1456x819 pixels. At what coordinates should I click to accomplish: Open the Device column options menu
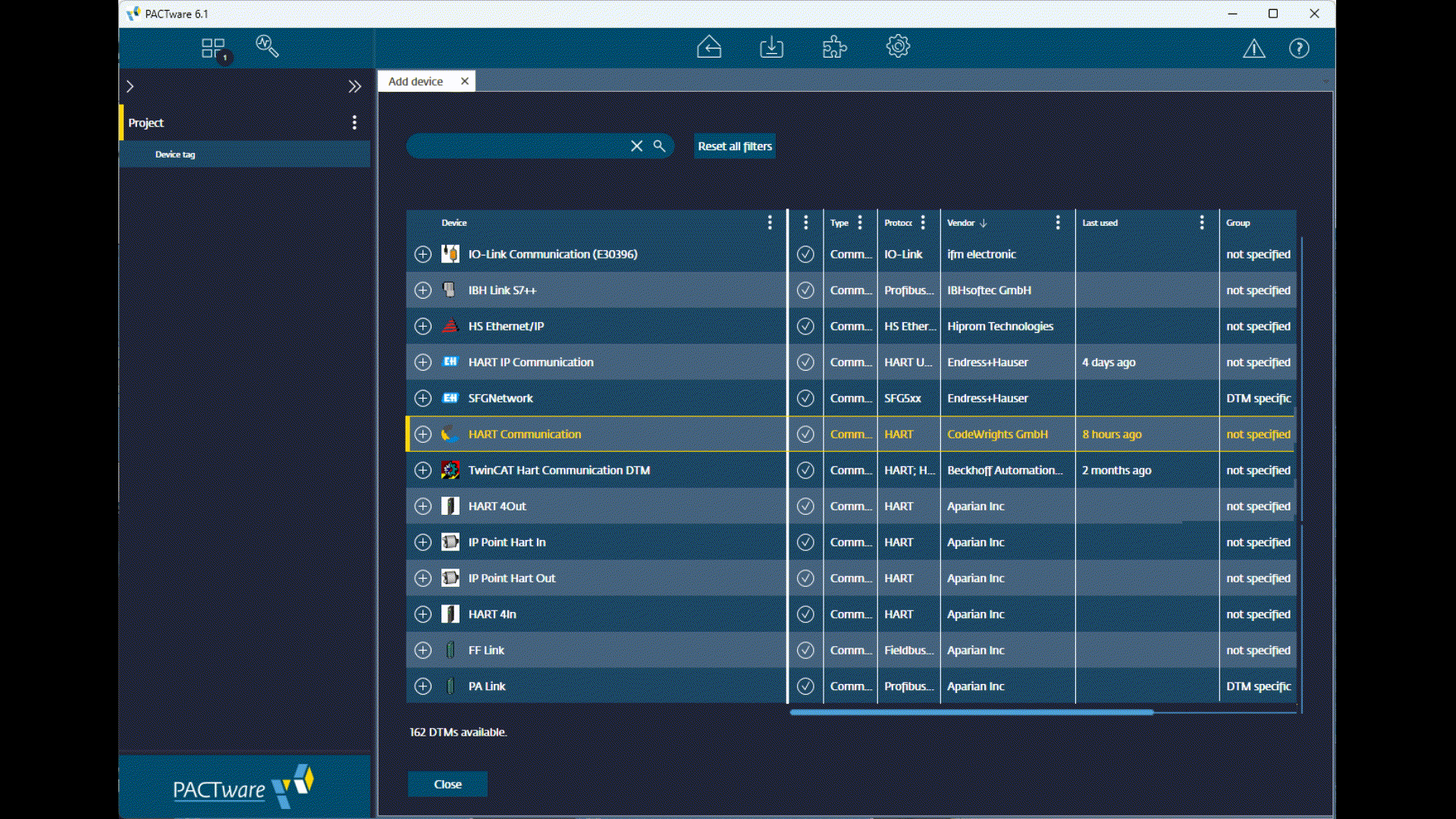tap(770, 222)
